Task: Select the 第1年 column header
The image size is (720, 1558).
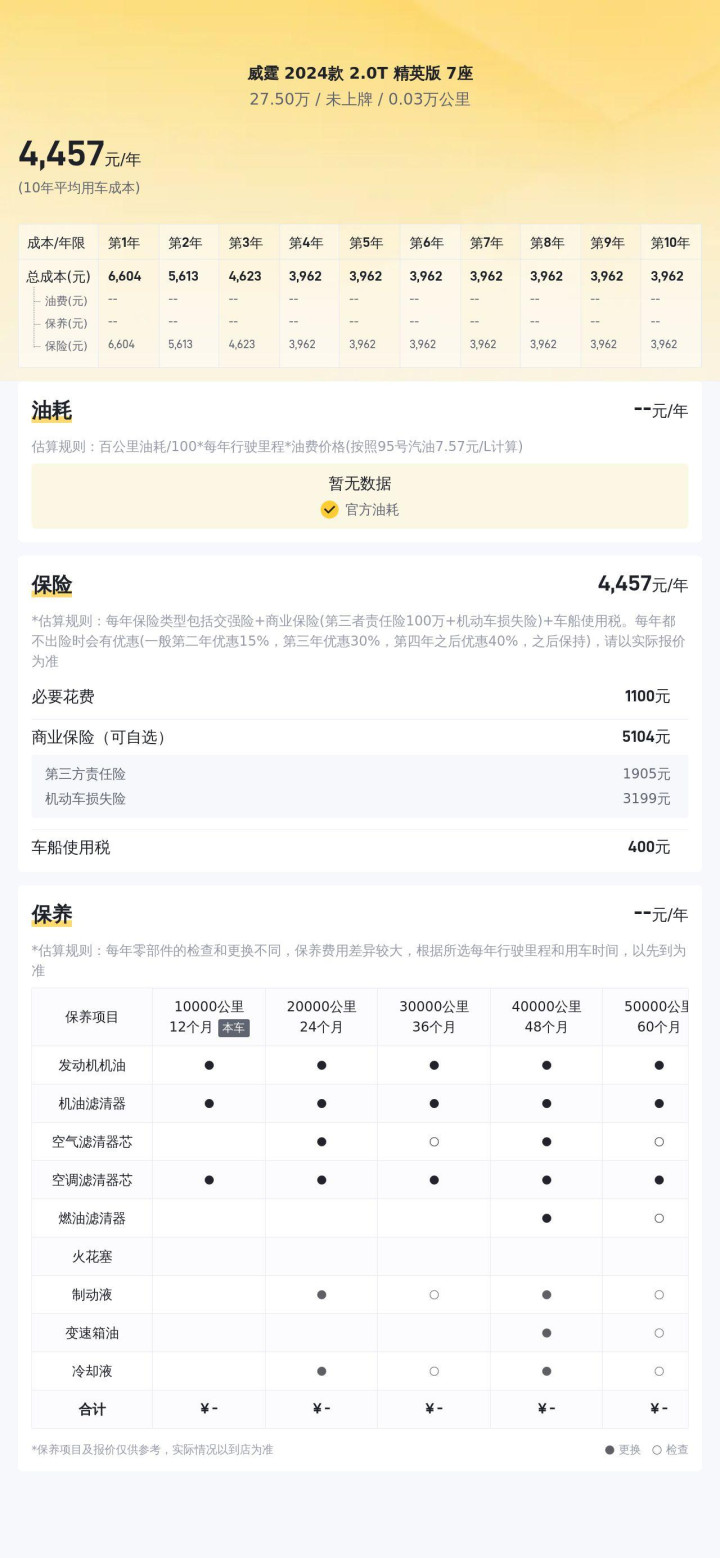Action: pos(124,243)
